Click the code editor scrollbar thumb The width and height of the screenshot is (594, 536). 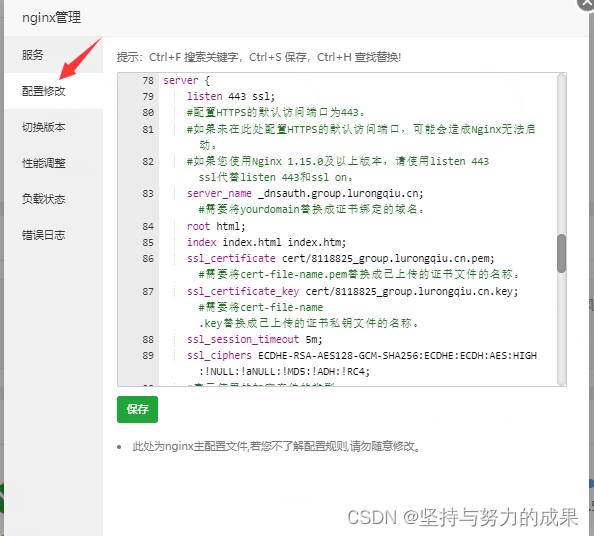[561, 253]
